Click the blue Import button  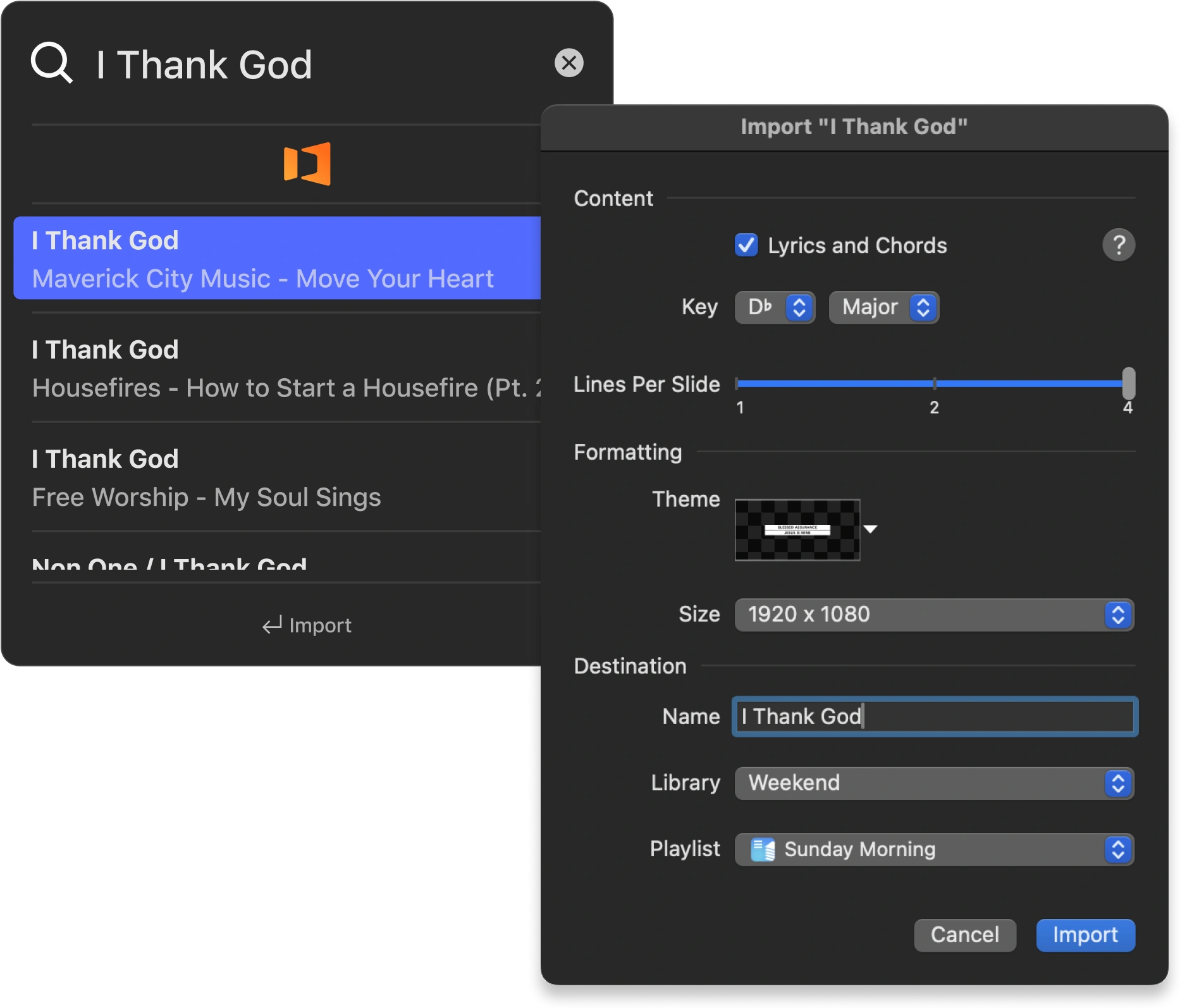(1085, 935)
